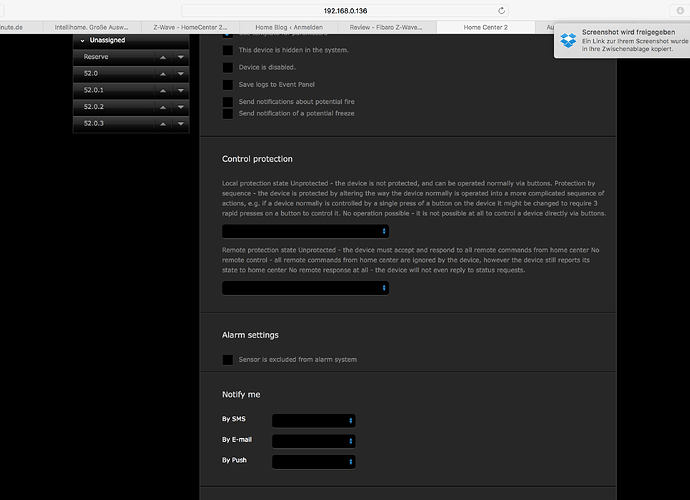Move the Reserve room down with its arrow
690x500 pixels.
180,57
